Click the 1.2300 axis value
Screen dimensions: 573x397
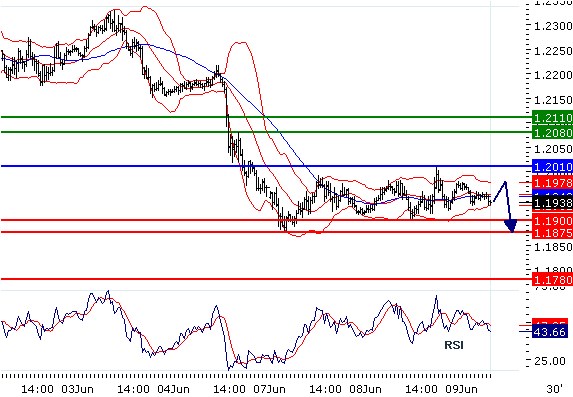tap(553, 26)
